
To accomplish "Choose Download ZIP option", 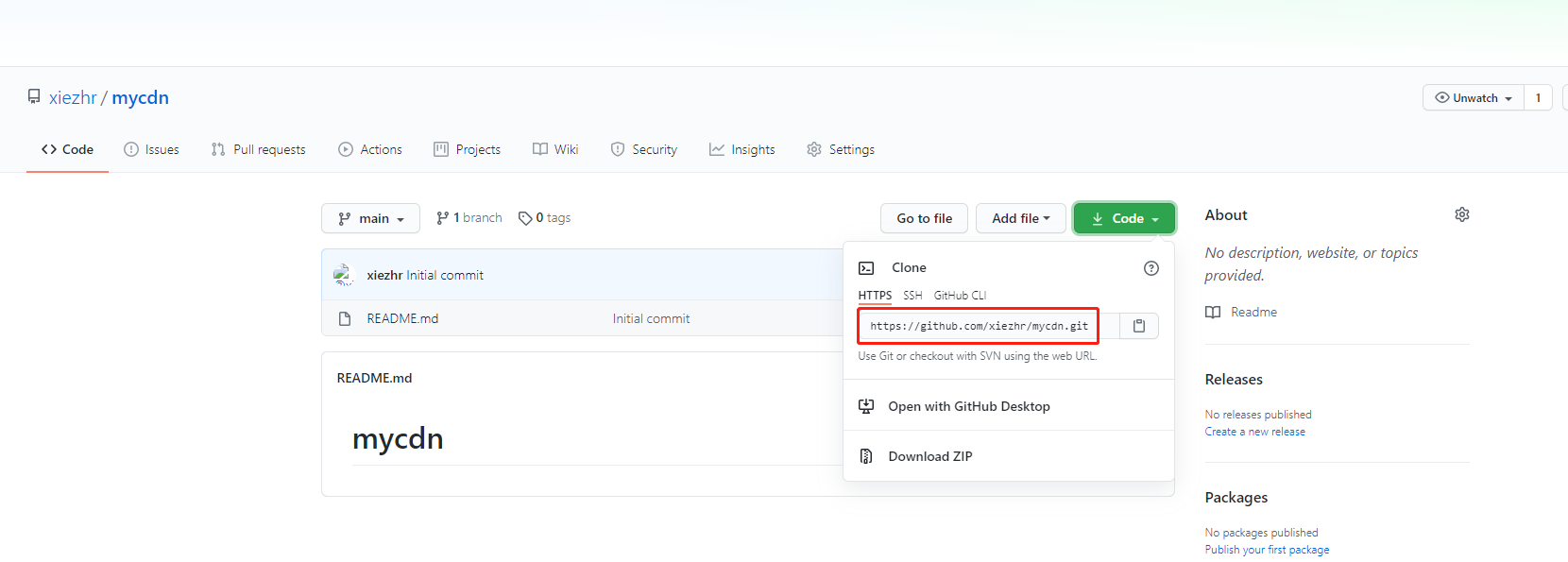I will [x=929, y=456].
